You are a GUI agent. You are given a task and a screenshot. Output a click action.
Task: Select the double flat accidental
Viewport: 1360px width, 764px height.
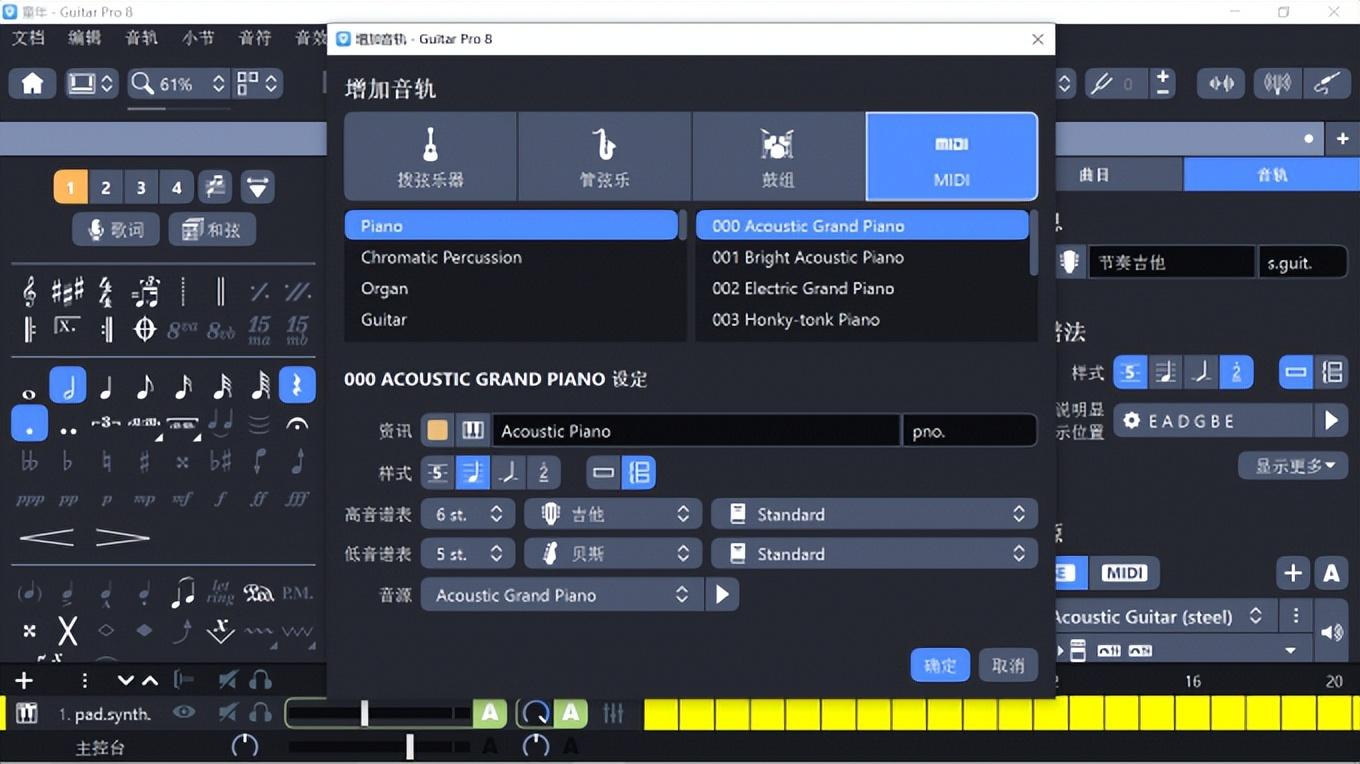tap(29, 462)
